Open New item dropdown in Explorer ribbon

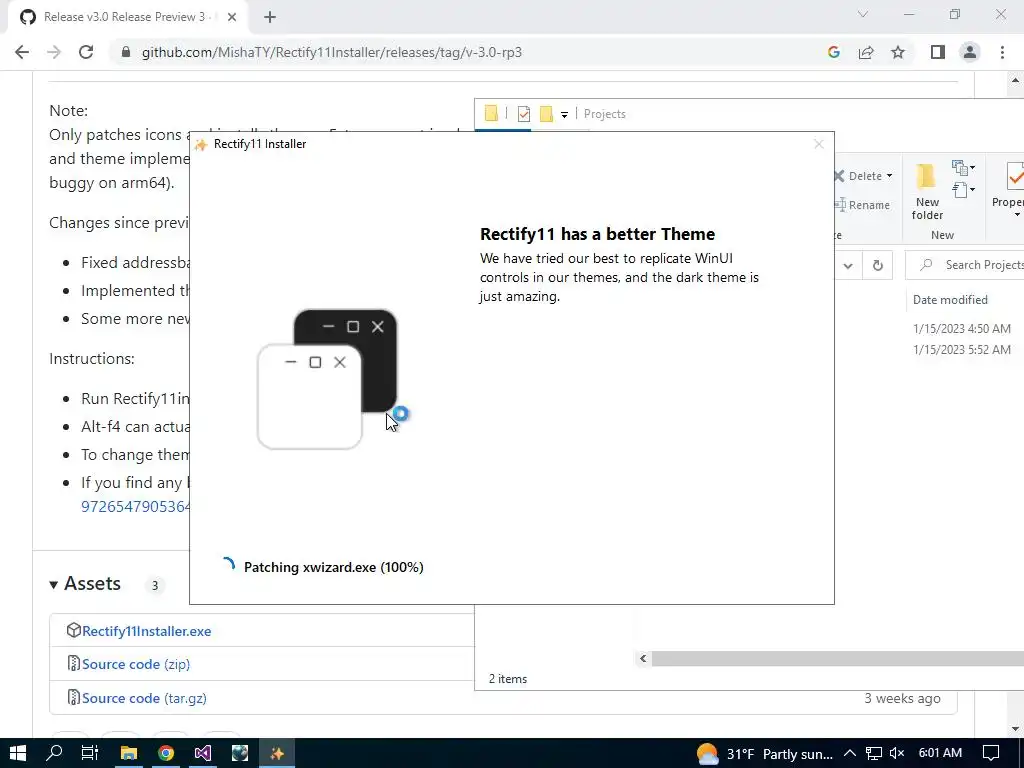[x=963, y=167]
